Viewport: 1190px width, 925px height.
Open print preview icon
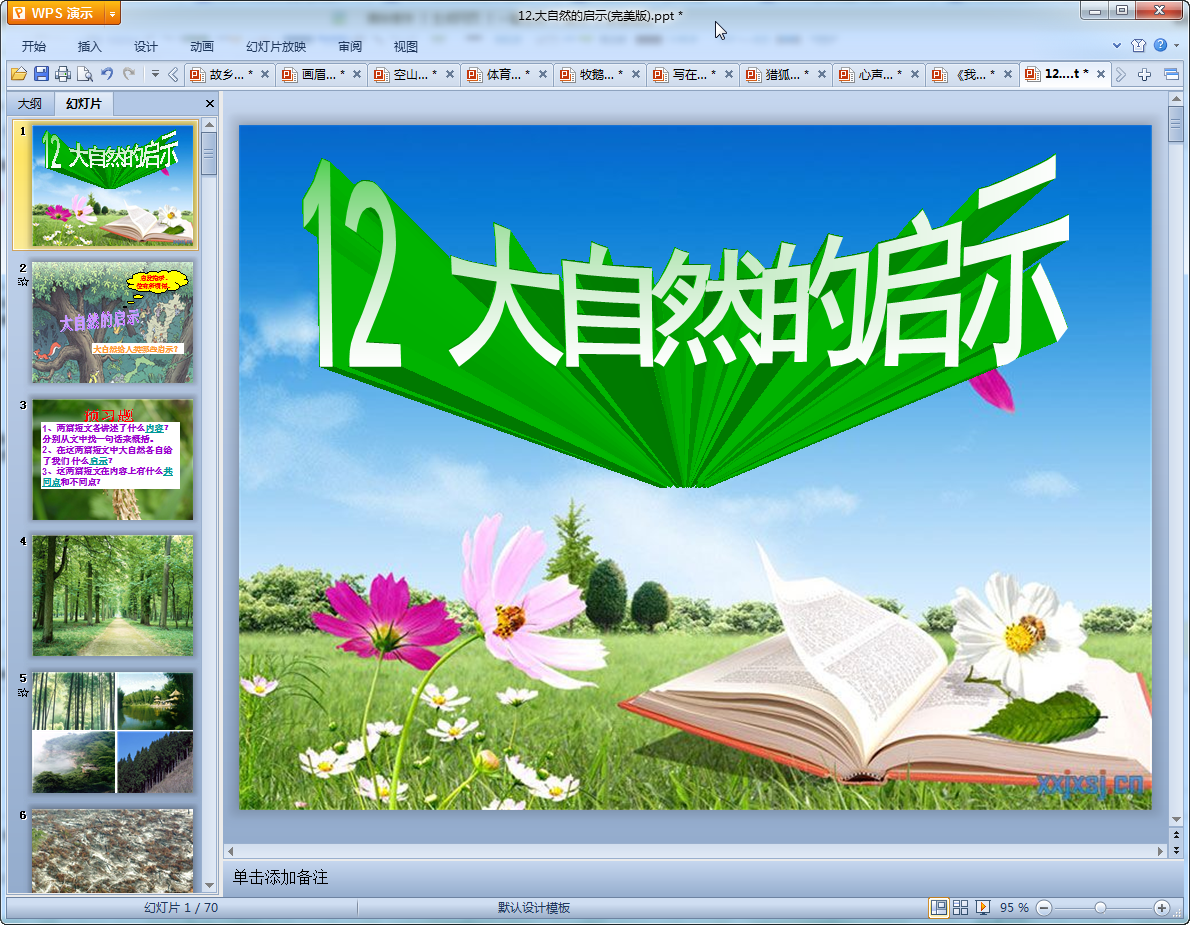click(x=85, y=74)
